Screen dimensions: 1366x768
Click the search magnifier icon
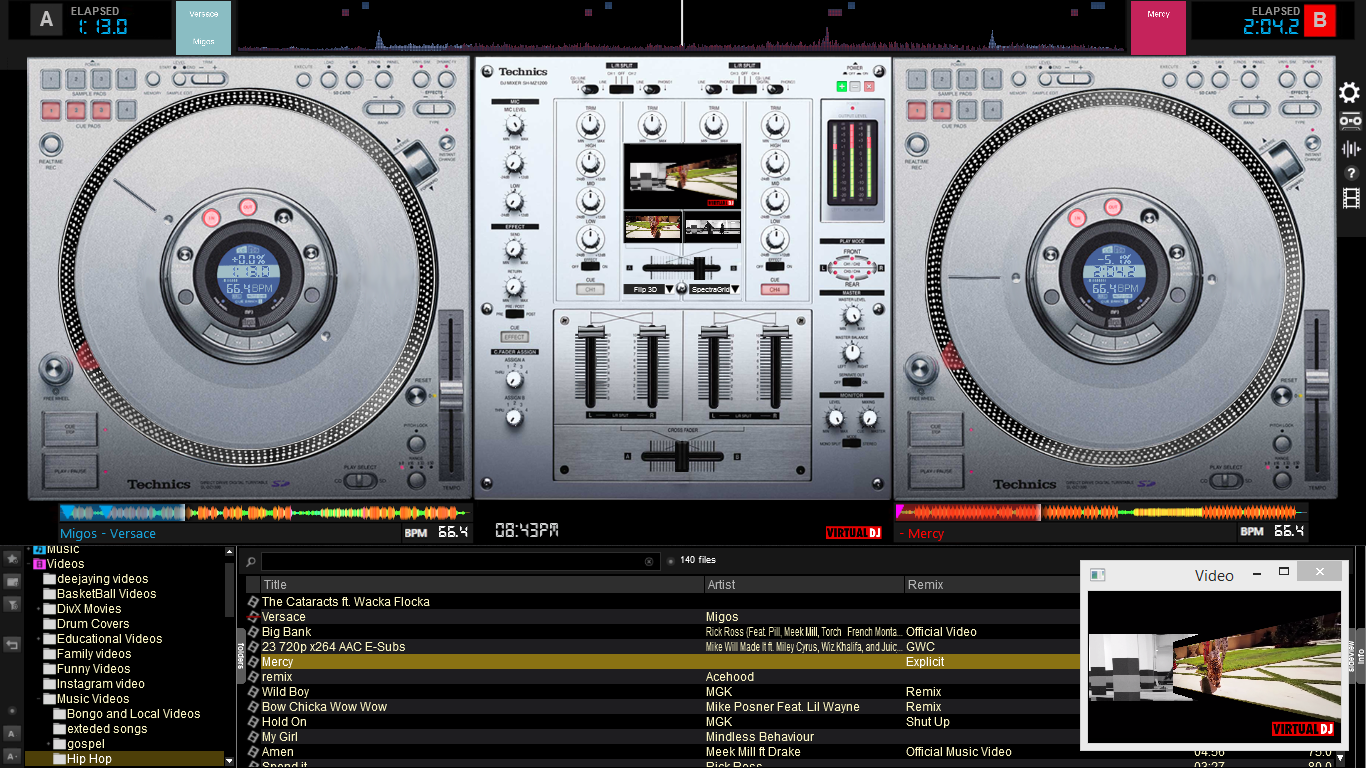[x=251, y=562]
